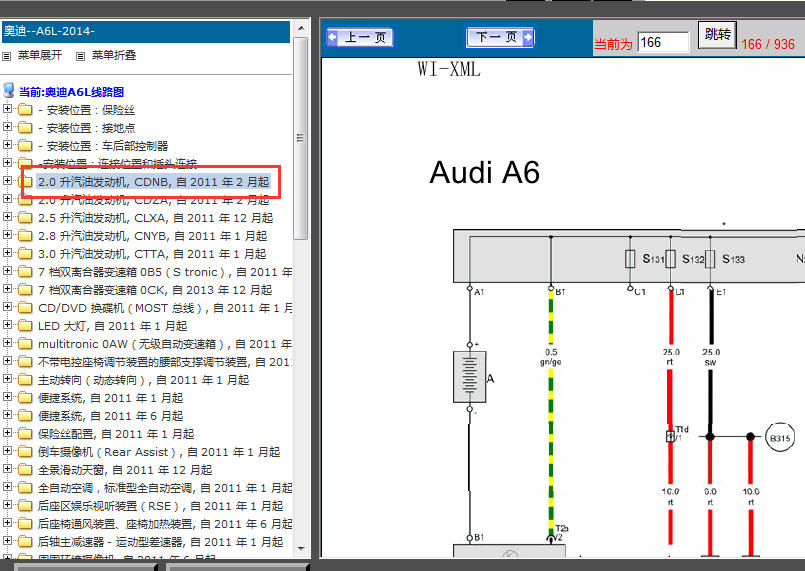Click folder icon for 倒车摄像机 Rear Assist
The width and height of the screenshot is (805, 571).
click(x=25, y=451)
